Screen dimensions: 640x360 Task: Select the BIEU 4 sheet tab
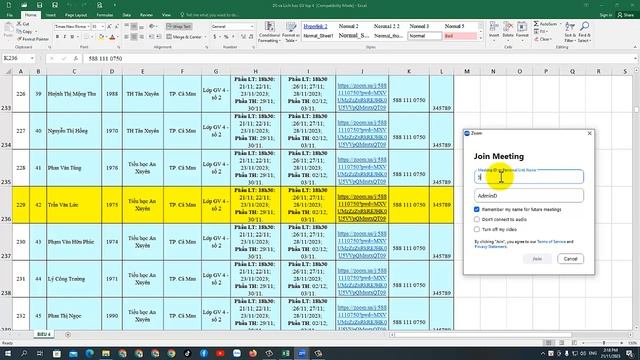pyautogui.click(x=44, y=334)
